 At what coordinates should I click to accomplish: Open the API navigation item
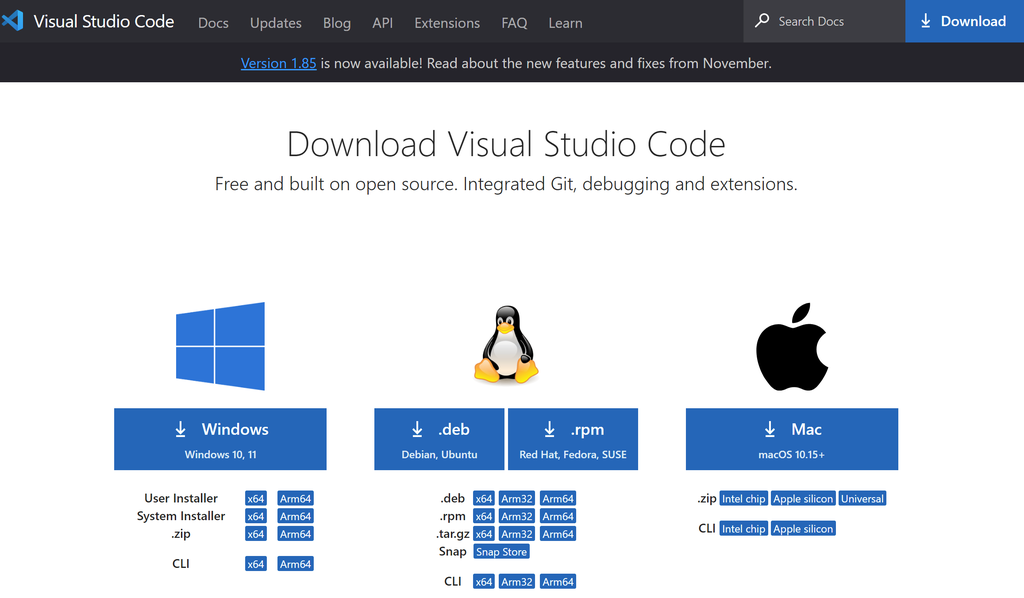coord(382,23)
